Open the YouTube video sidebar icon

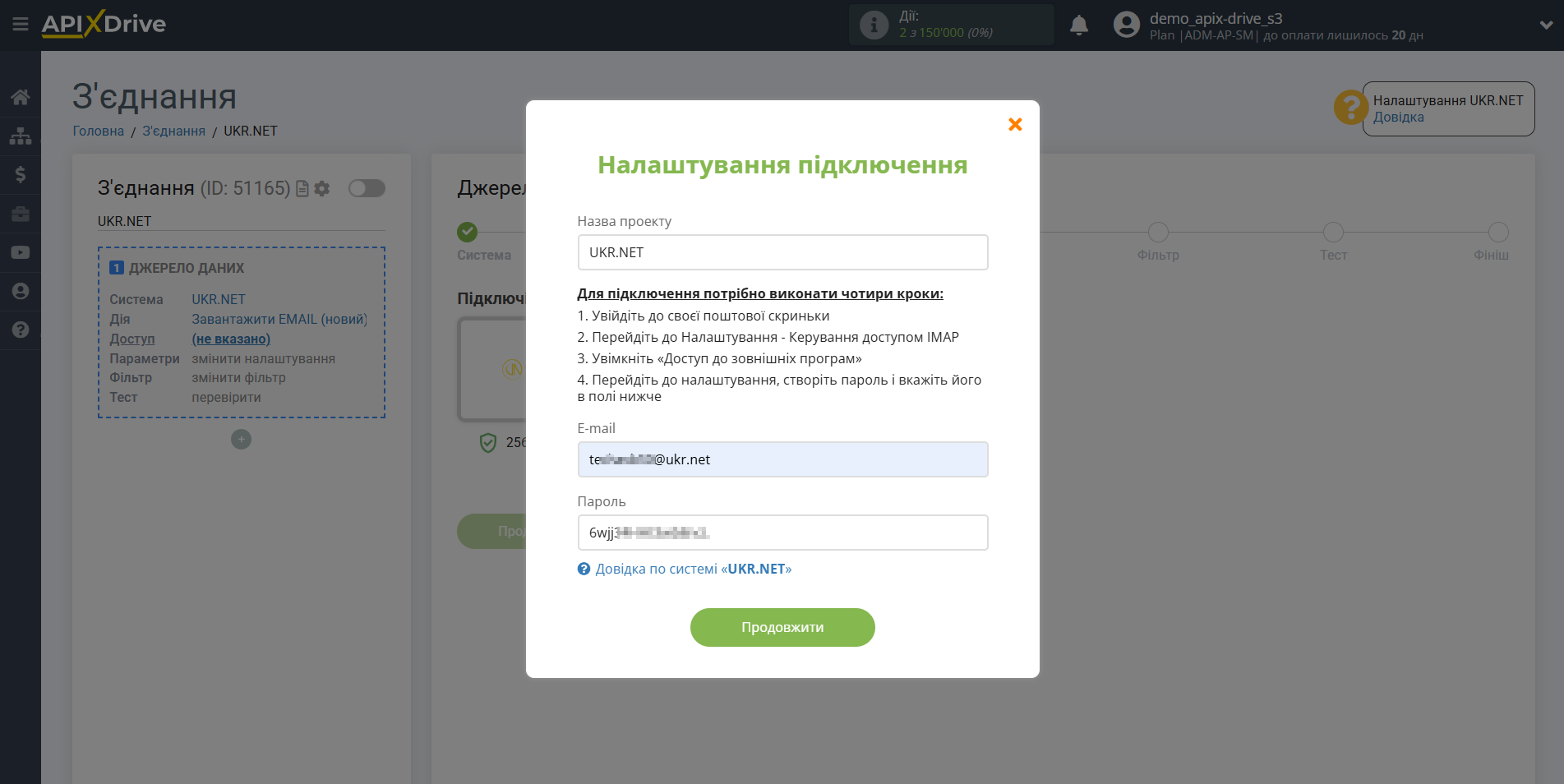pos(21,252)
